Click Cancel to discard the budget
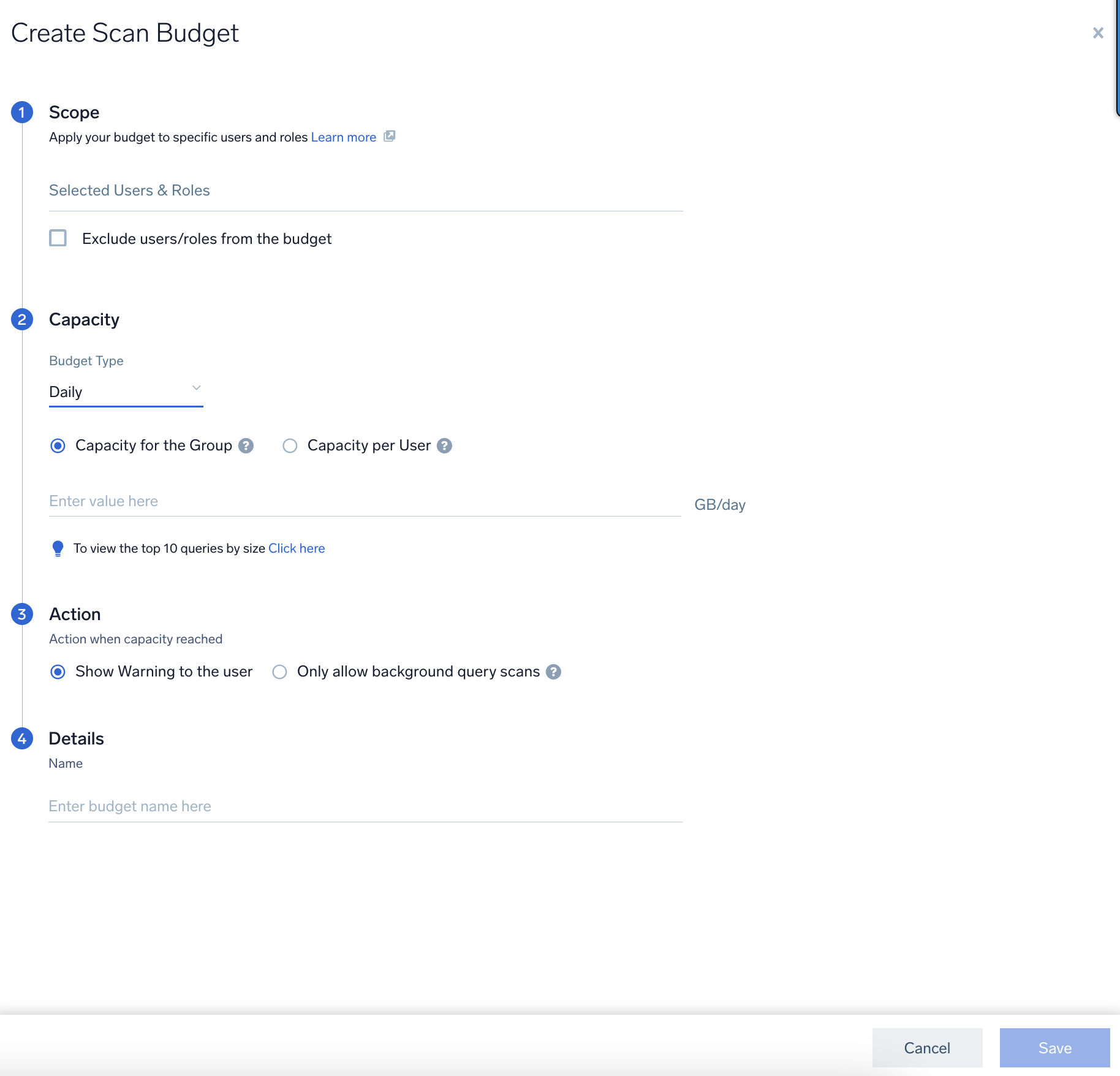This screenshot has width=1120, height=1076. pos(926,1048)
